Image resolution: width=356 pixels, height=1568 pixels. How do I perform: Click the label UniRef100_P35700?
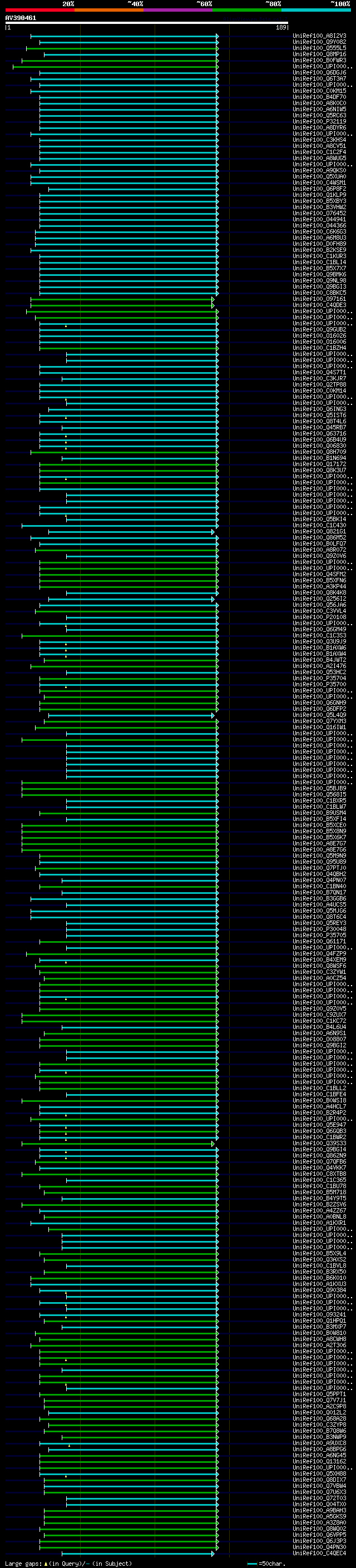319,685
